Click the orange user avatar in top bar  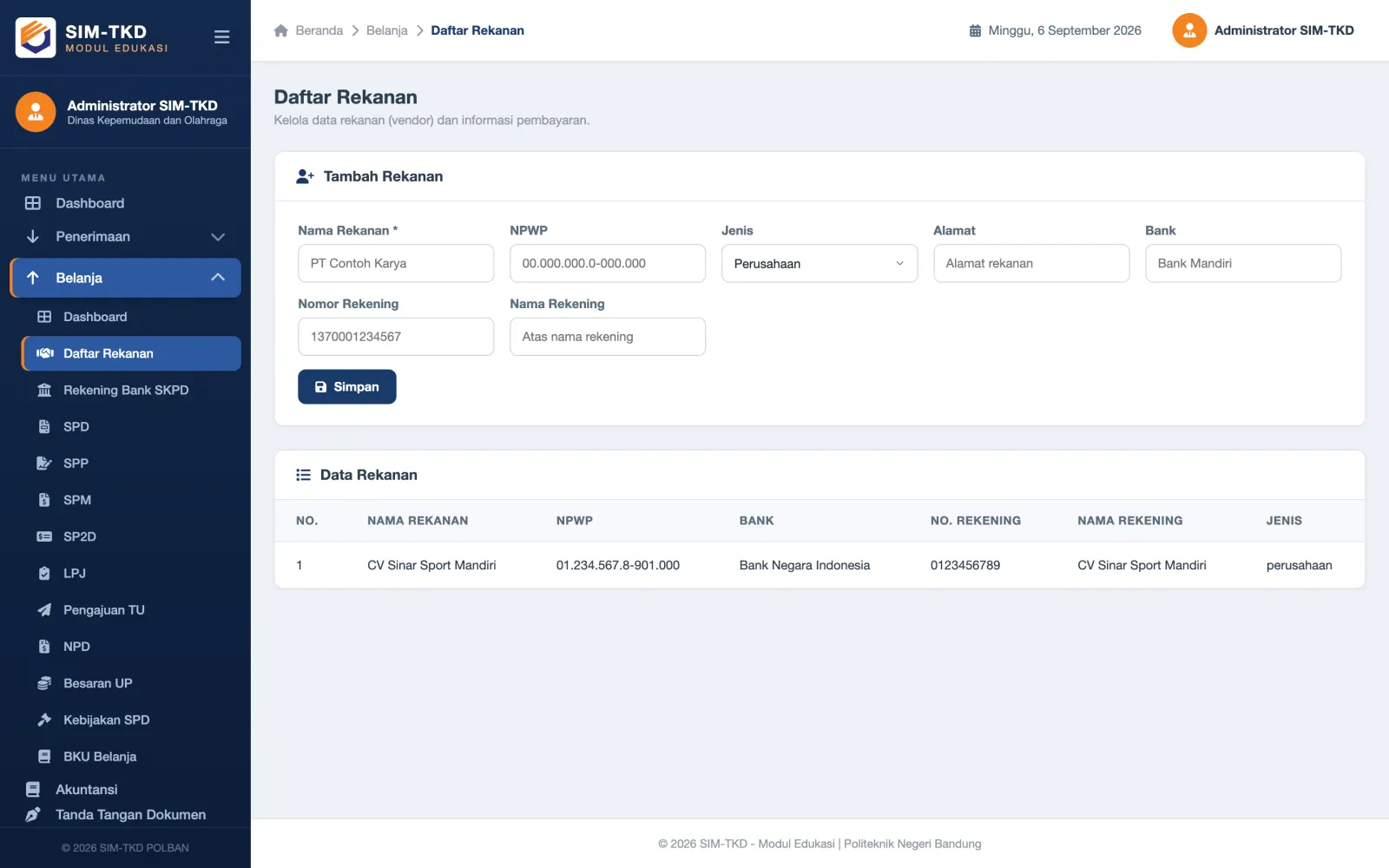1189,30
